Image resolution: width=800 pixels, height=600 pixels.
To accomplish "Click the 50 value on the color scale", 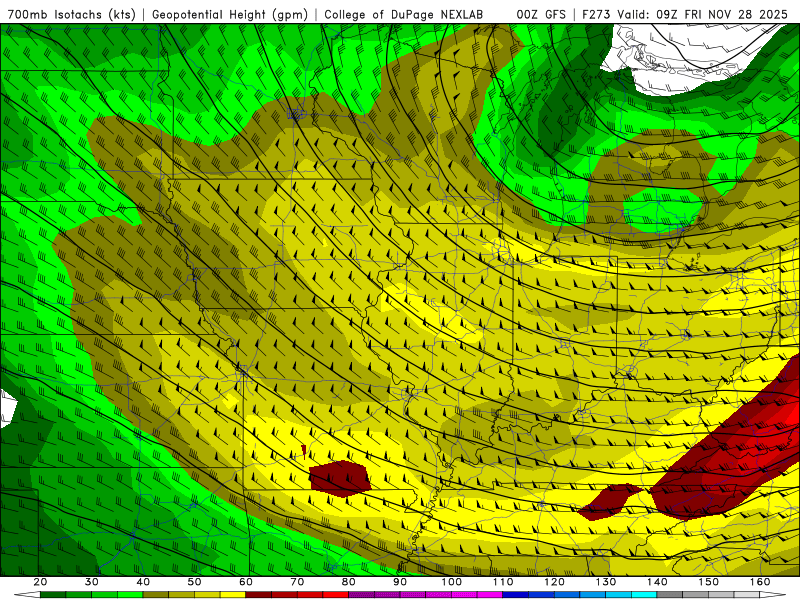I will (194, 582).
